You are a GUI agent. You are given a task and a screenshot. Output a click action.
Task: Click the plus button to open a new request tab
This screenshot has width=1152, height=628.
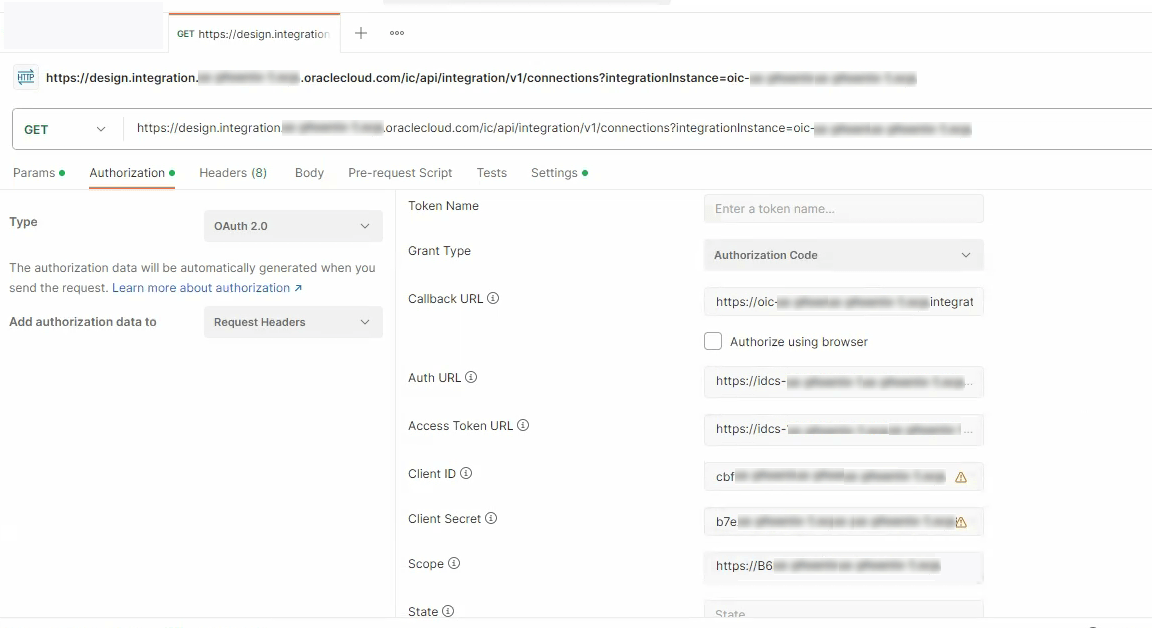361,33
